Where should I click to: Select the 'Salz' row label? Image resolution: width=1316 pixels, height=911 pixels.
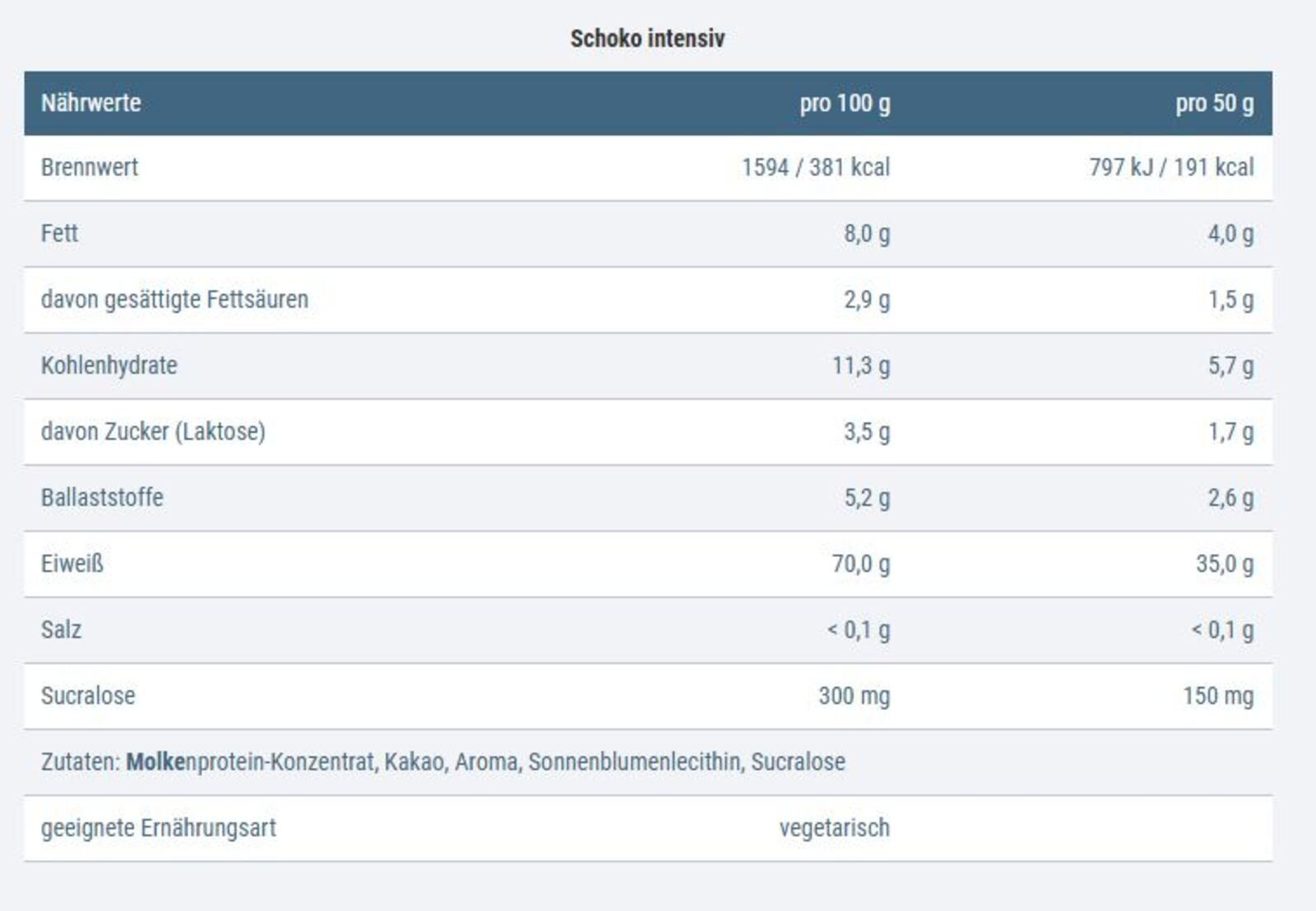[x=61, y=630]
